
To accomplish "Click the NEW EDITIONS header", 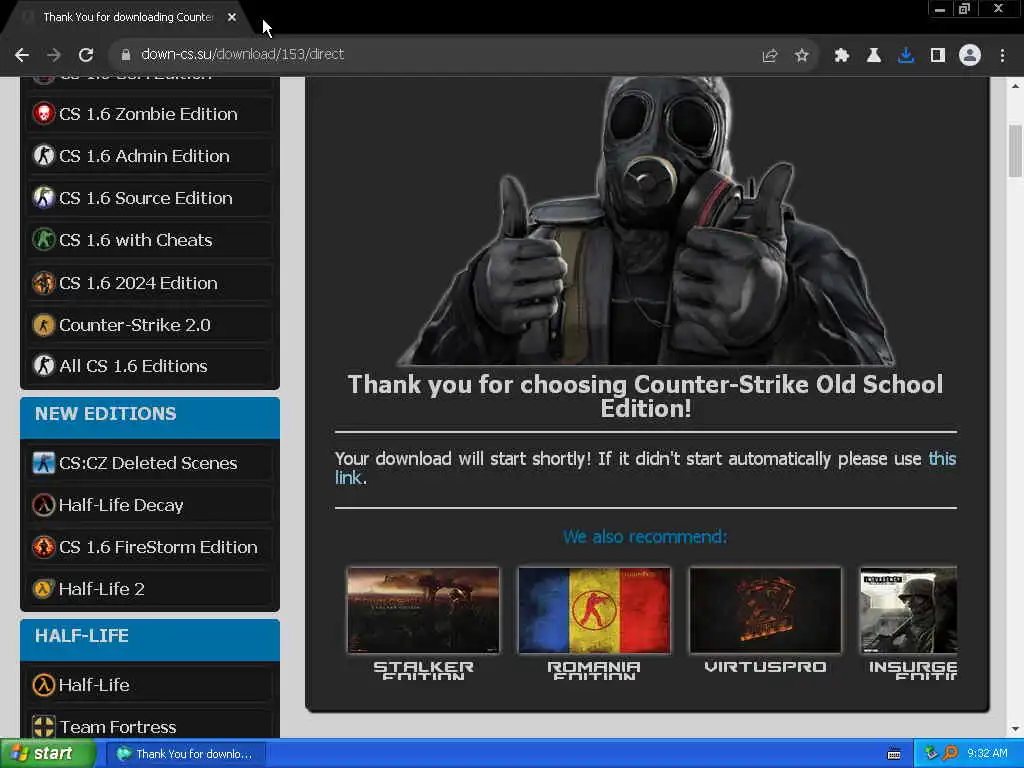I will (150, 417).
